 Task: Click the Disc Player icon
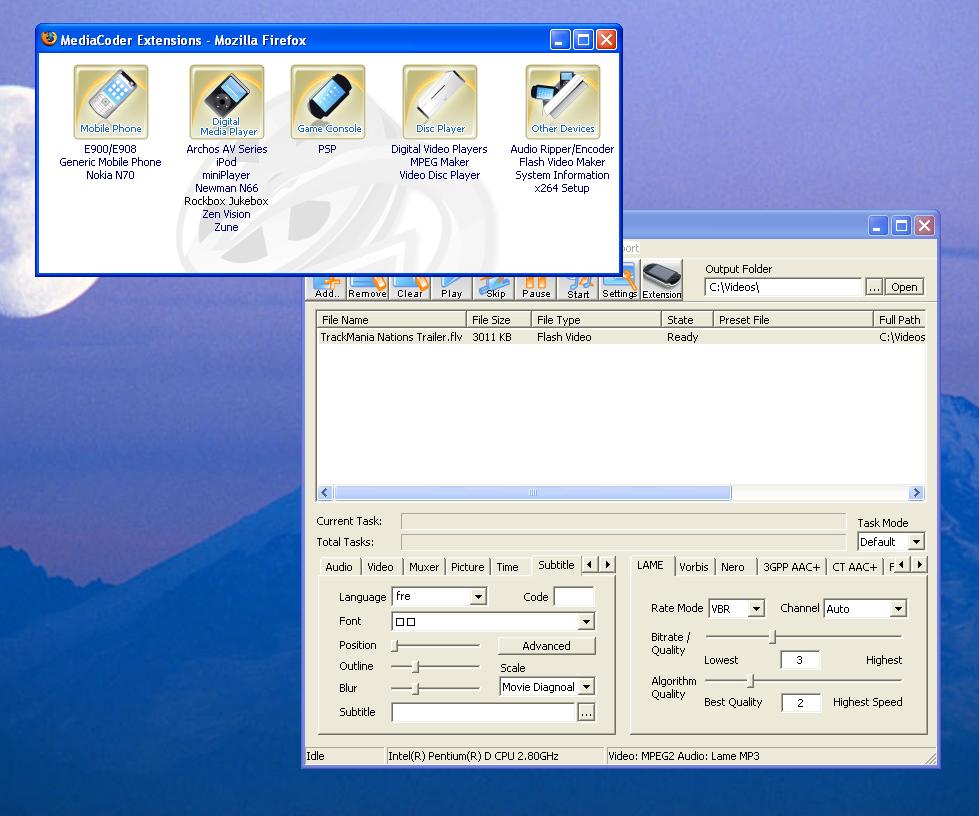click(440, 102)
